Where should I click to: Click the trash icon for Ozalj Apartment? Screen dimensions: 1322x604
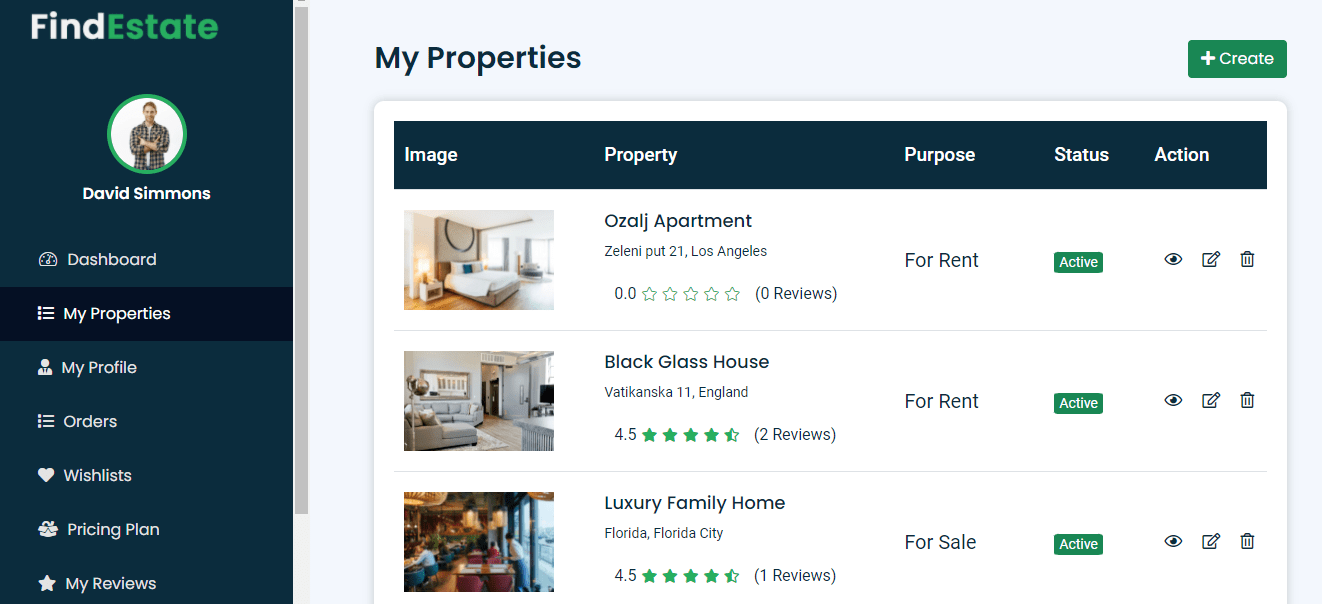click(1247, 259)
